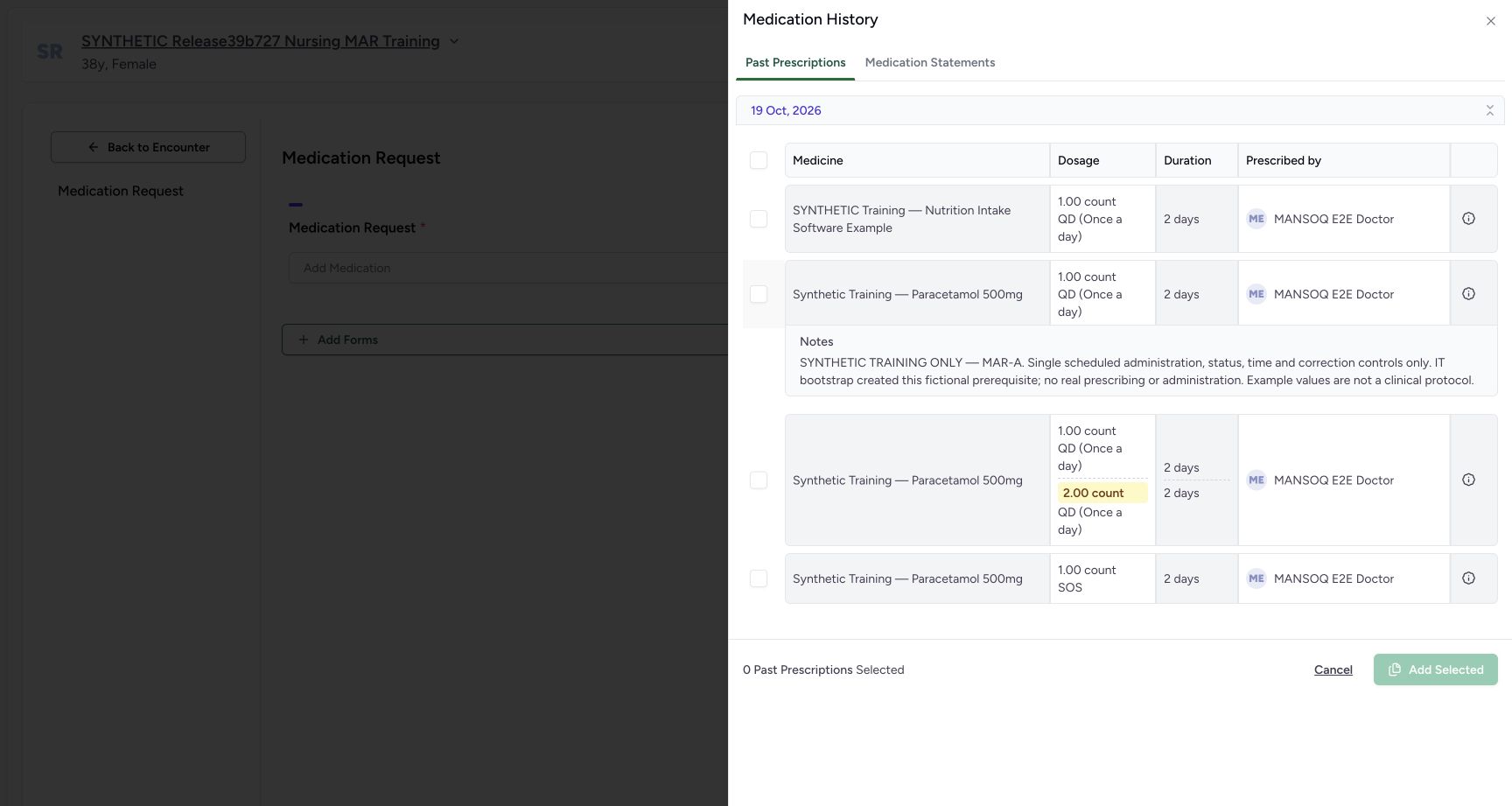Click the left arrow icon in Back to Encounter
This screenshot has height=806, width=1512.
94,147
